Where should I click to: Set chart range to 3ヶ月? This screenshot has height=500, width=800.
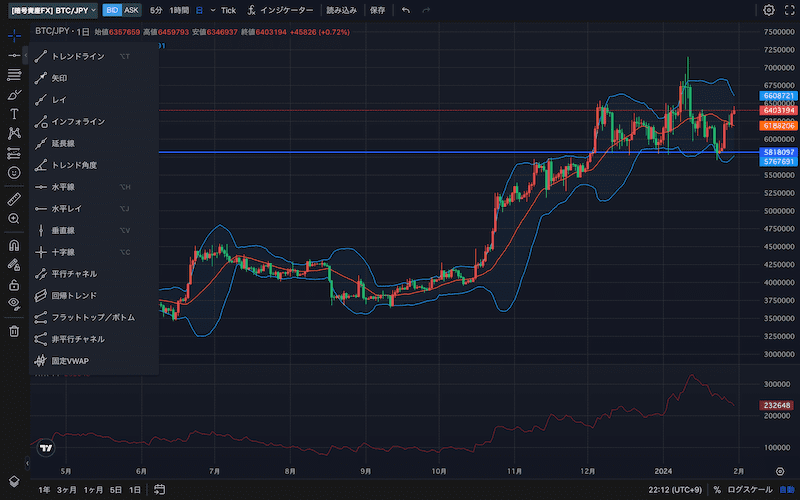pos(66,490)
